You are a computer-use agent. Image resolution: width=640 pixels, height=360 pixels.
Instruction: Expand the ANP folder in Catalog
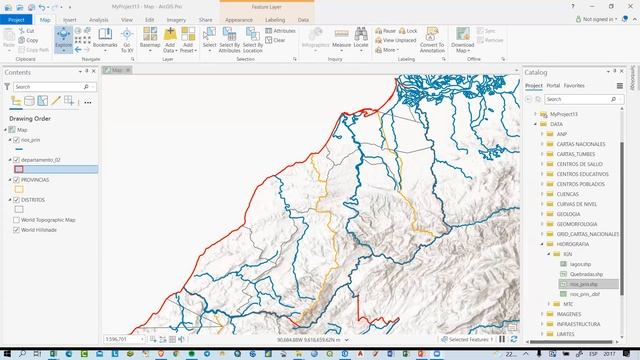pyautogui.click(x=542, y=134)
